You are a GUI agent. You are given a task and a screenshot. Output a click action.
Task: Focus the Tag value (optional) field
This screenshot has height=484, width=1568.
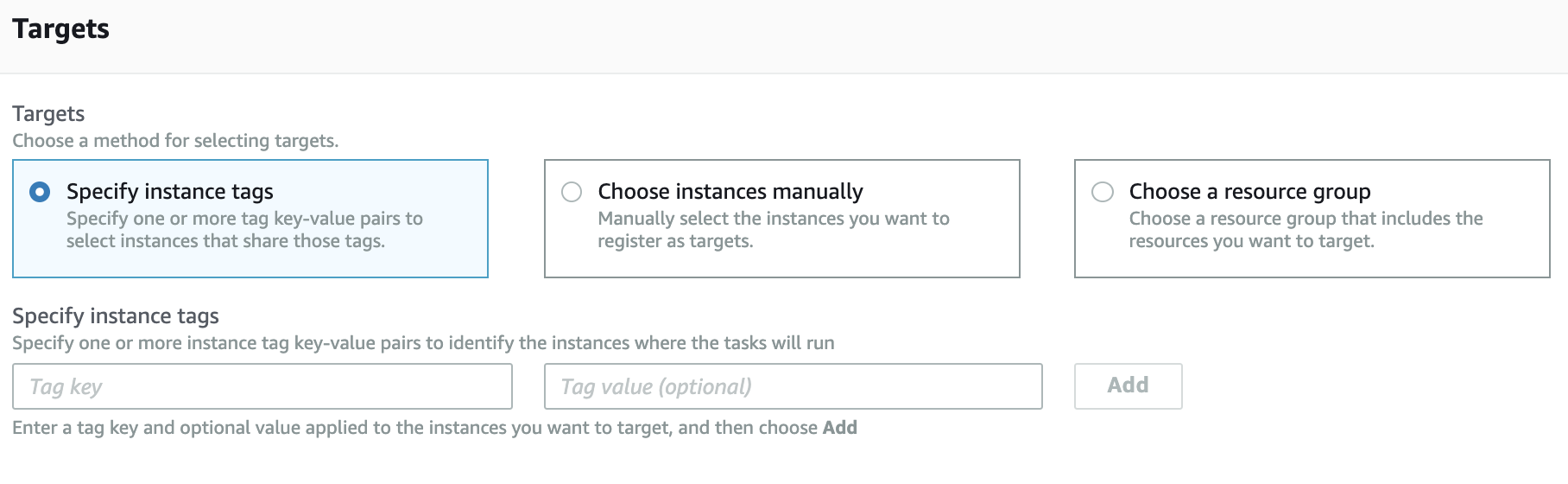[x=793, y=386]
